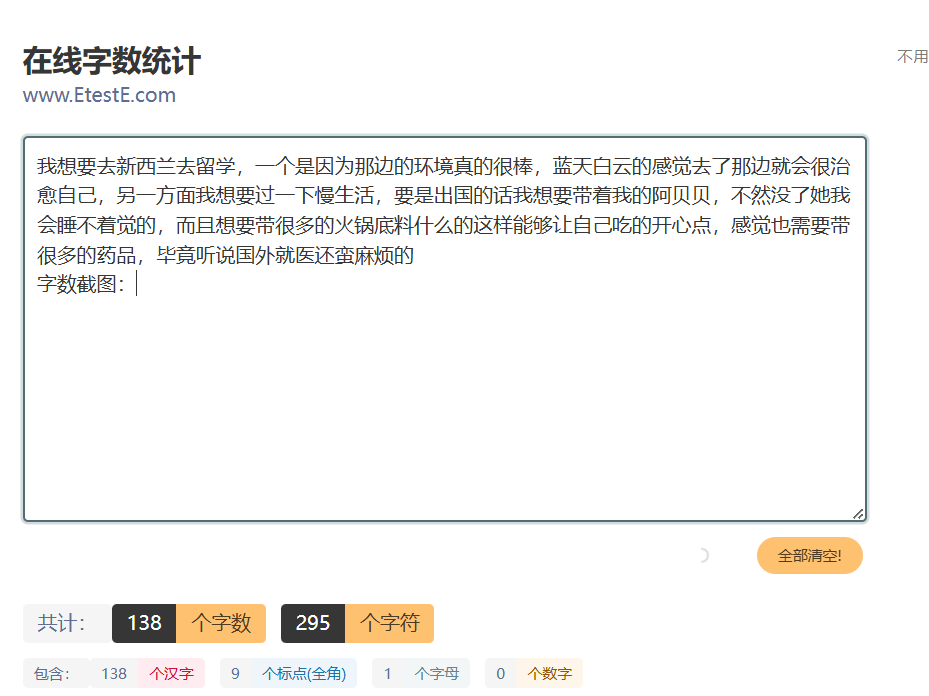
Task: Click the 全部清空! clear all button
Action: 809,556
